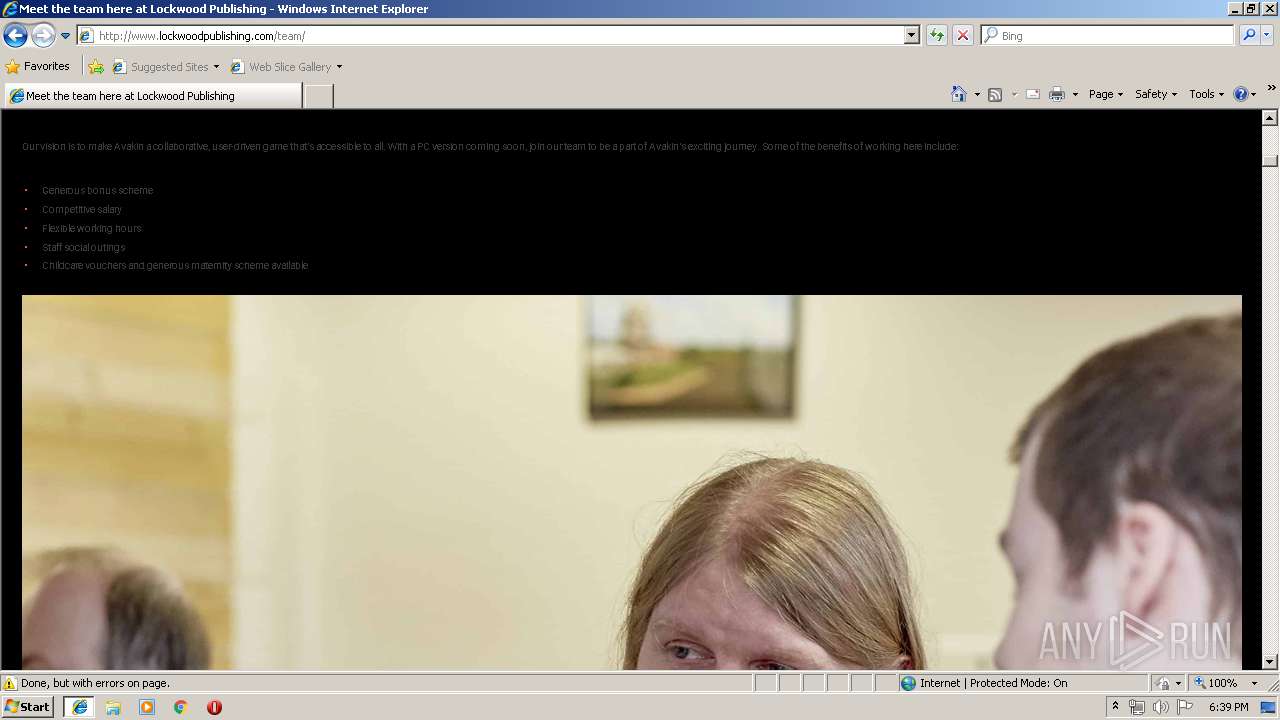
Task: Click the browser Forward button
Action: click(43, 35)
